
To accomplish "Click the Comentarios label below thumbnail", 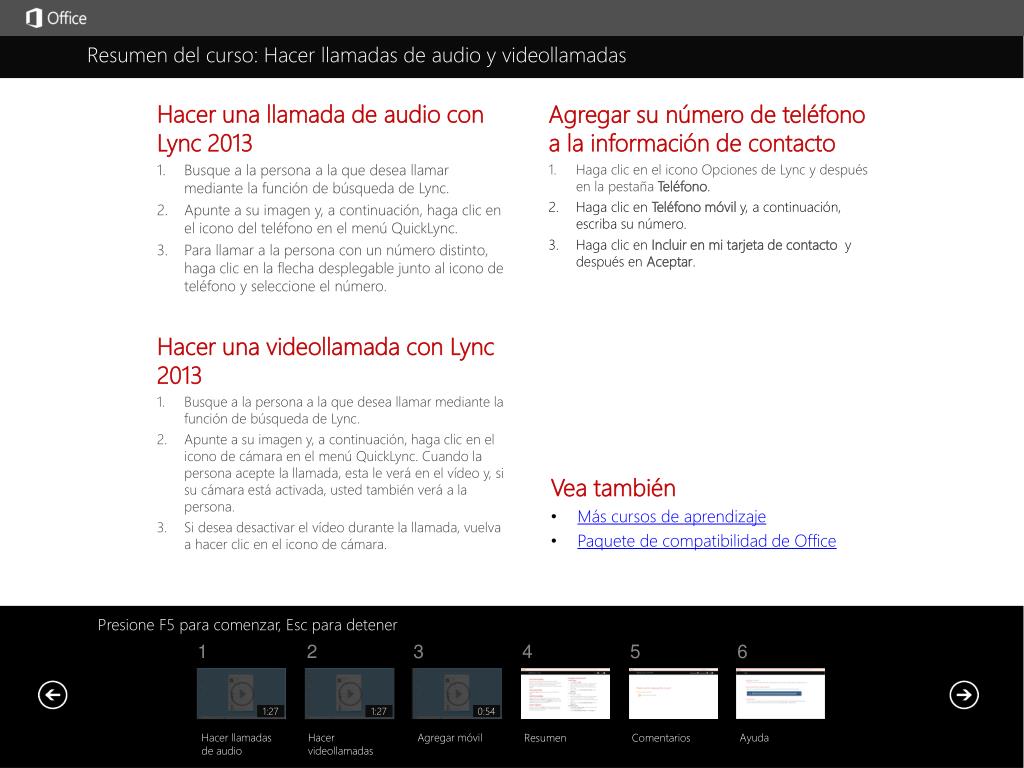I will point(661,738).
